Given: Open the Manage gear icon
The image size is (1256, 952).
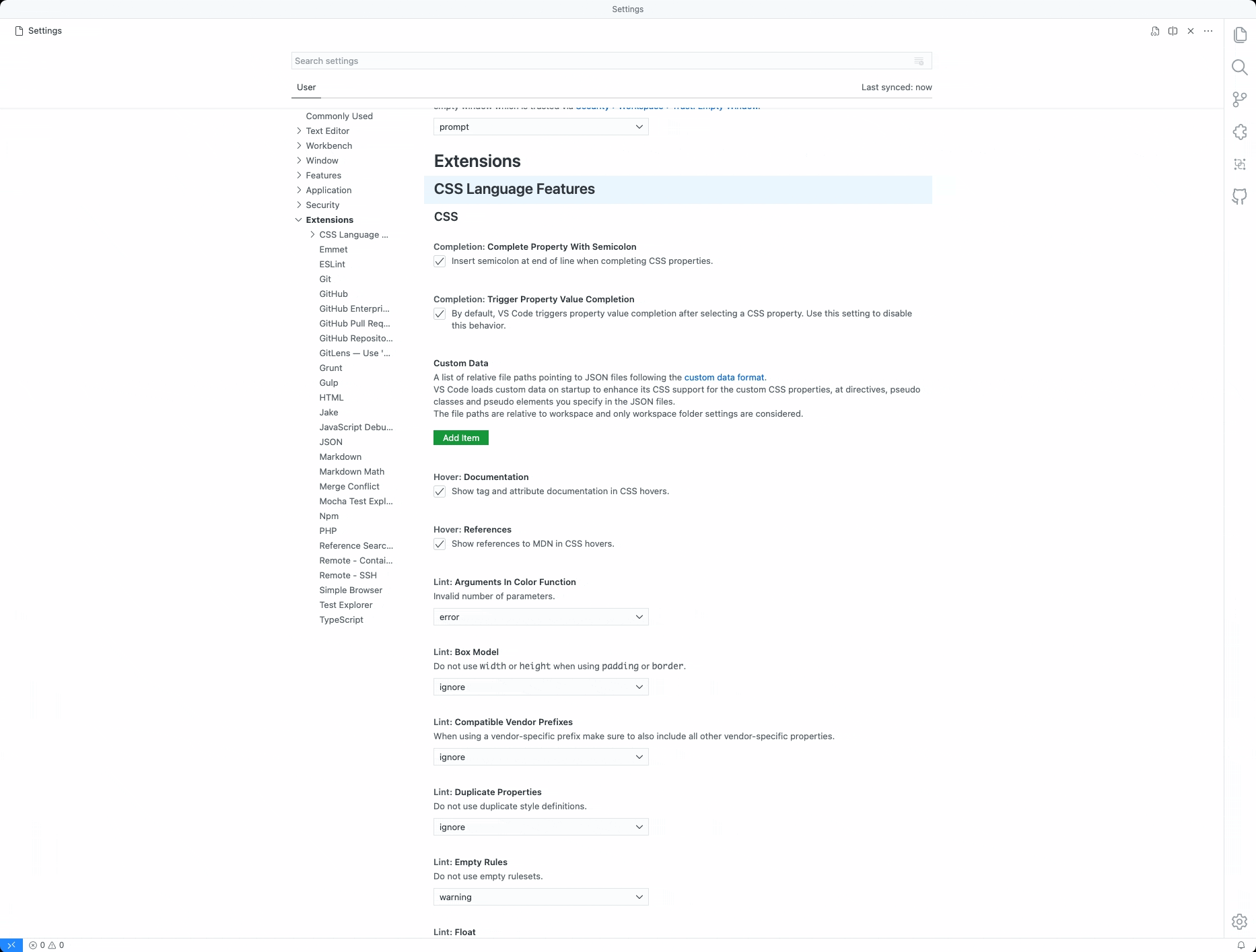Looking at the screenshot, I should click(x=1240, y=922).
